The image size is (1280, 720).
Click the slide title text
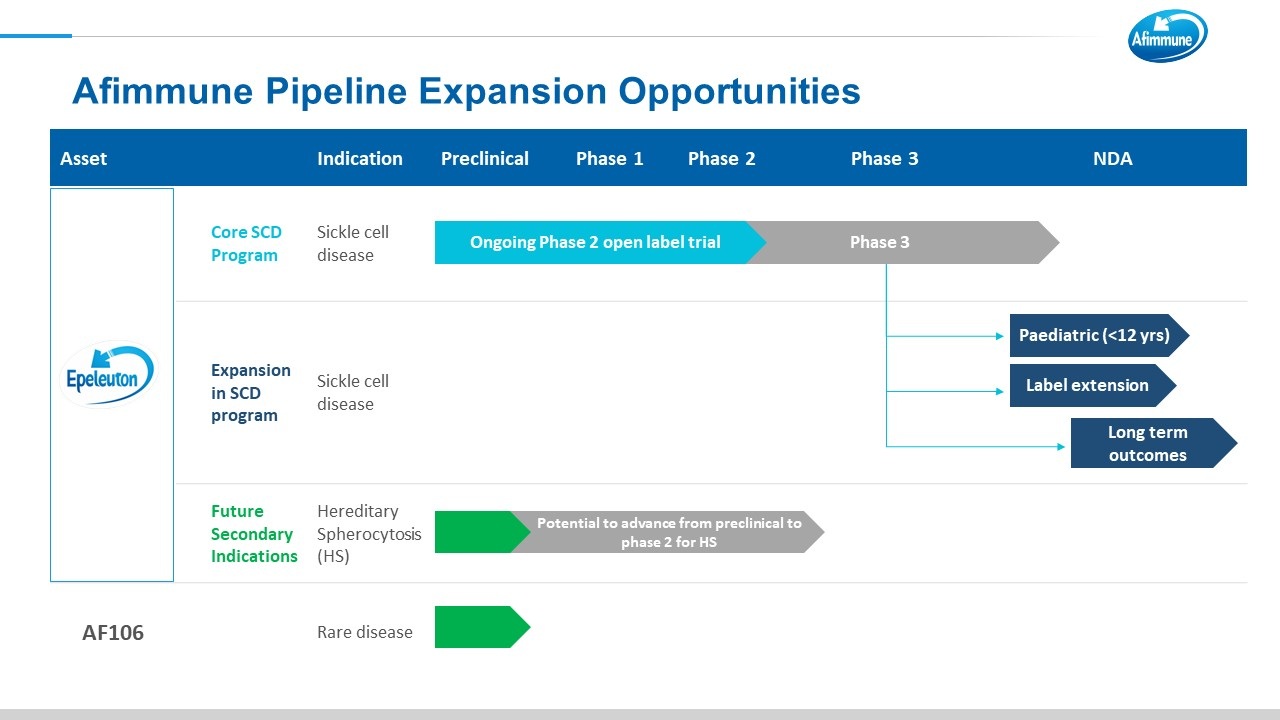click(x=466, y=92)
